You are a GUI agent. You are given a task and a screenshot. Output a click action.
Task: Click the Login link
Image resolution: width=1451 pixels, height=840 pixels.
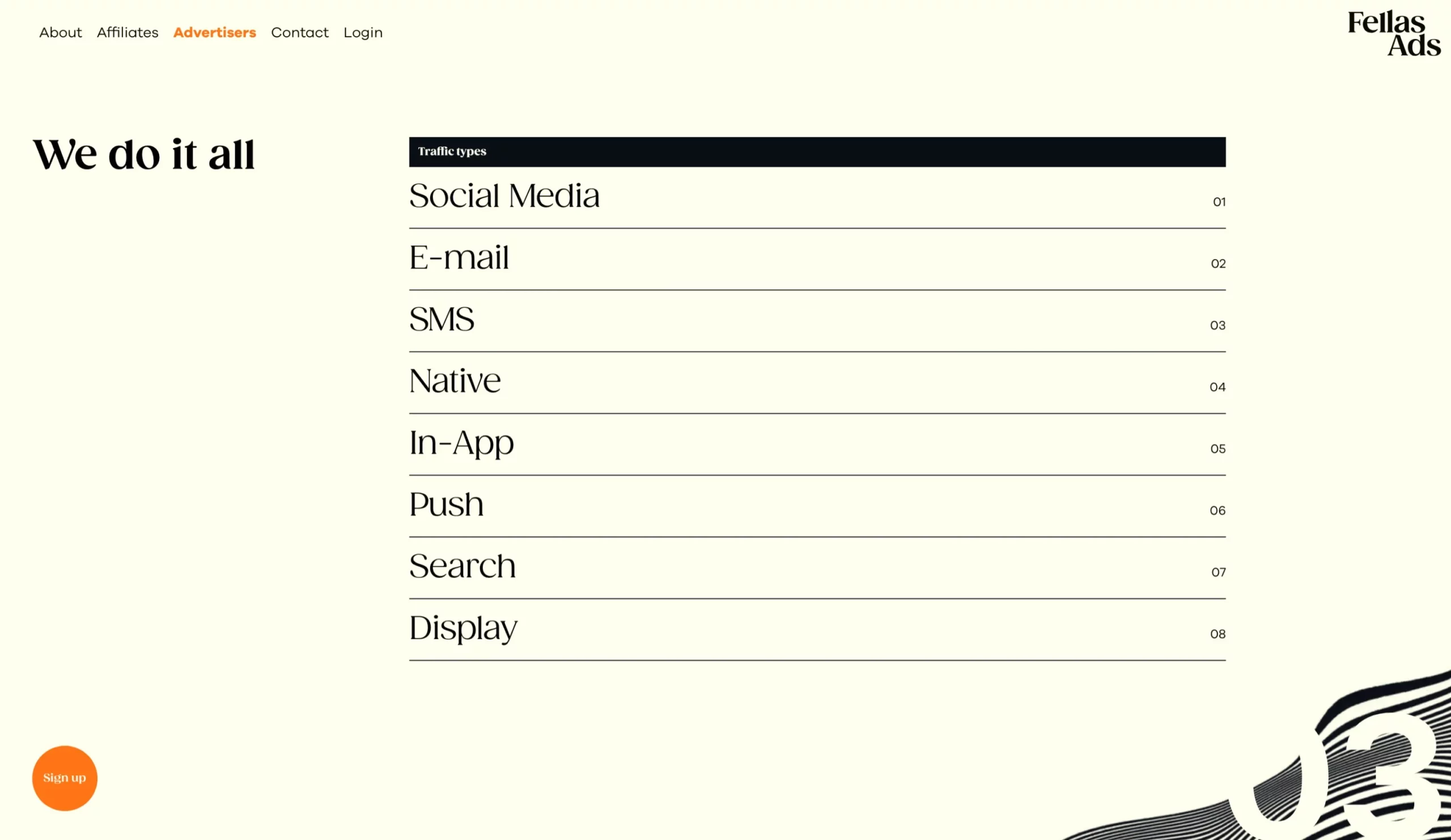tap(363, 32)
